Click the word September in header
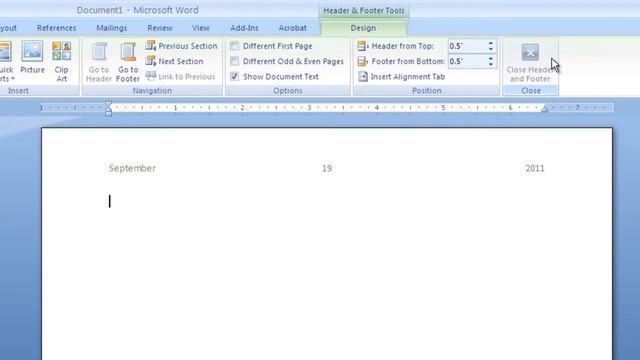 coord(132,168)
